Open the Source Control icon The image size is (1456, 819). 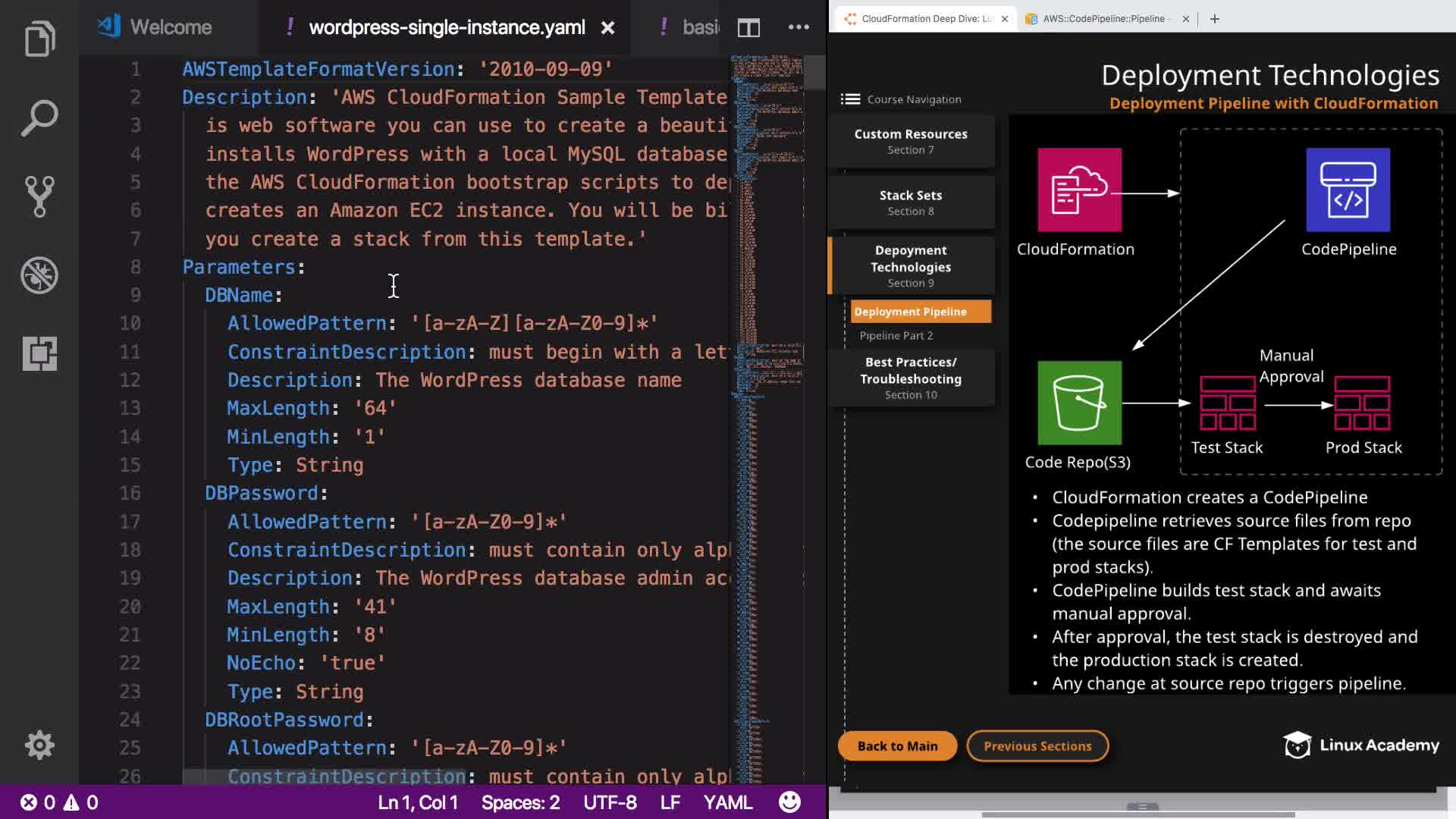coord(39,196)
